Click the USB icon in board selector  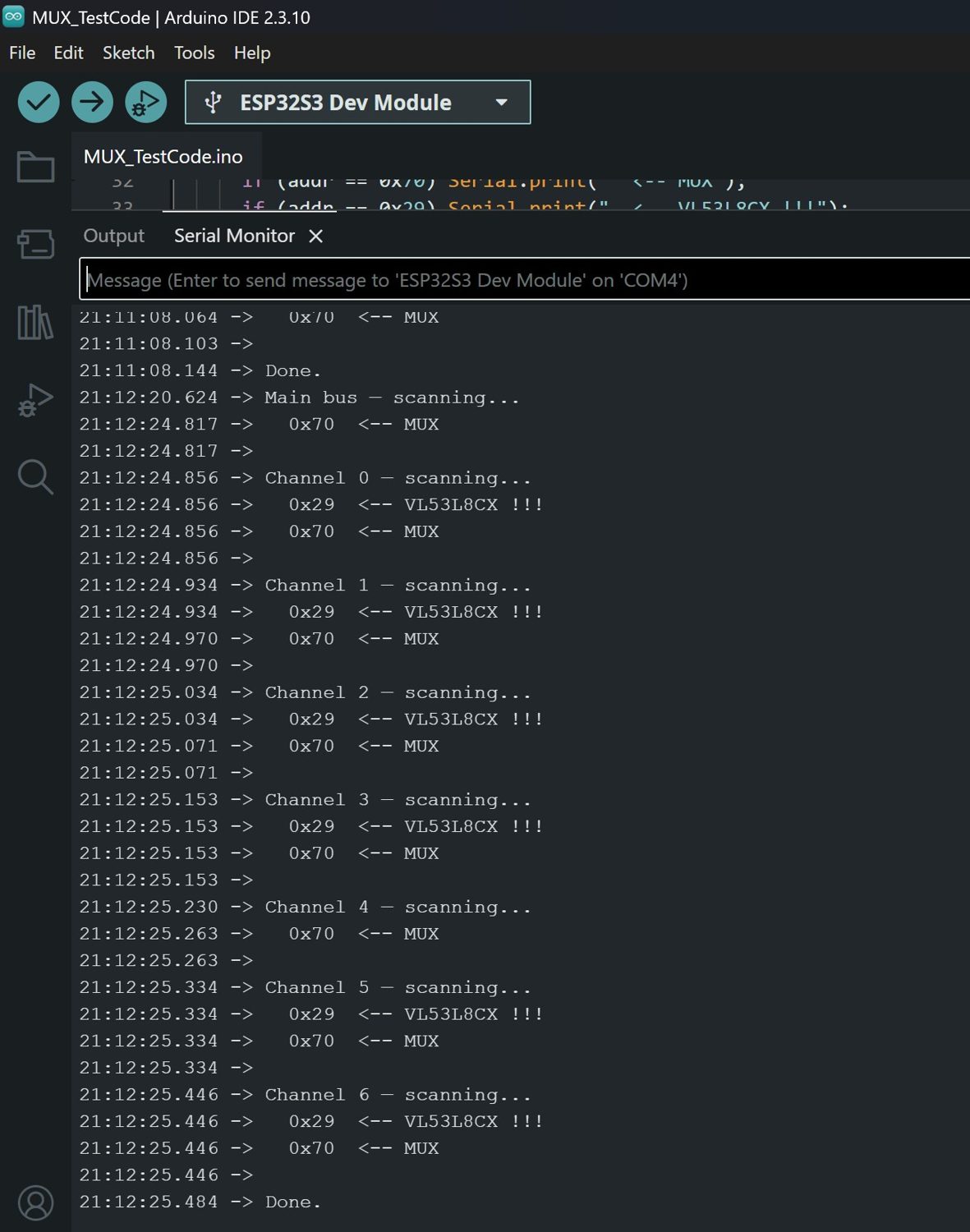coord(213,103)
